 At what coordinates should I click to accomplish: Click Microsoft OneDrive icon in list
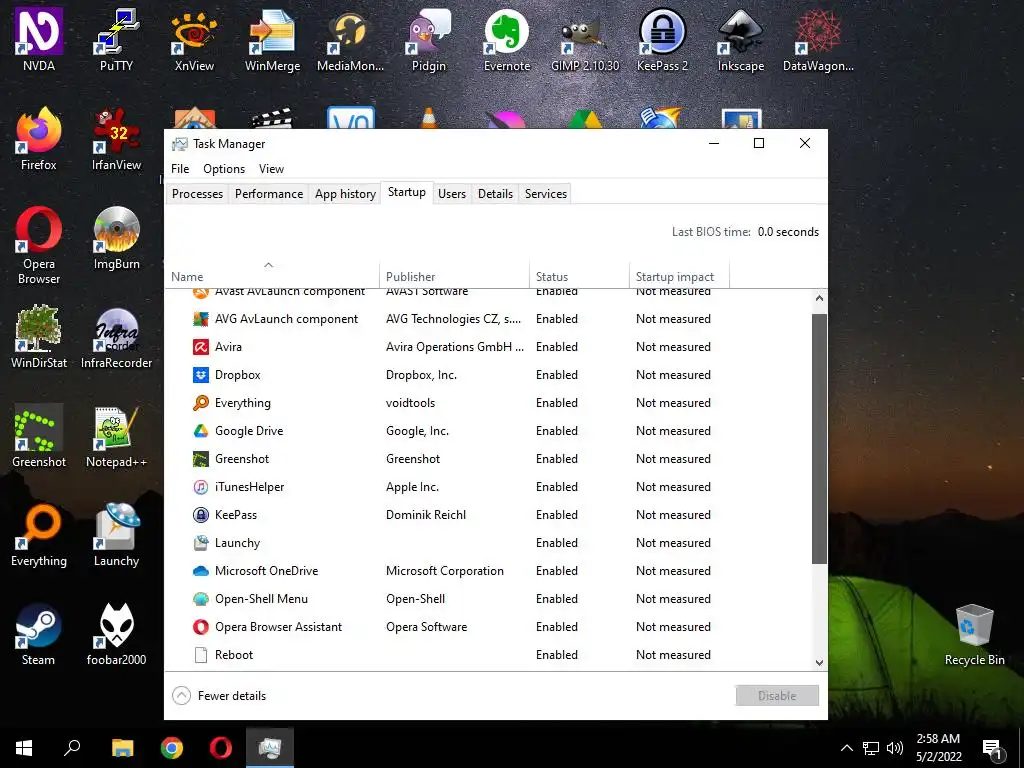click(200, 571)
